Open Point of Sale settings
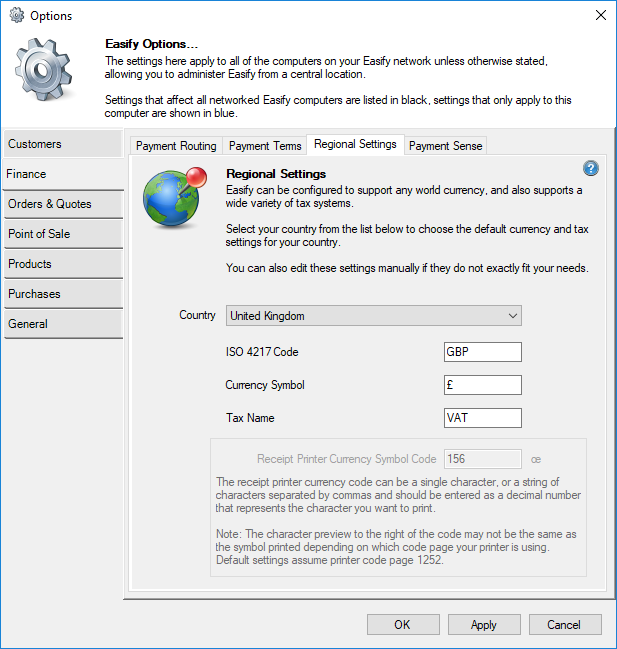Viewport: 617px width, 649px height. point(62,234)
